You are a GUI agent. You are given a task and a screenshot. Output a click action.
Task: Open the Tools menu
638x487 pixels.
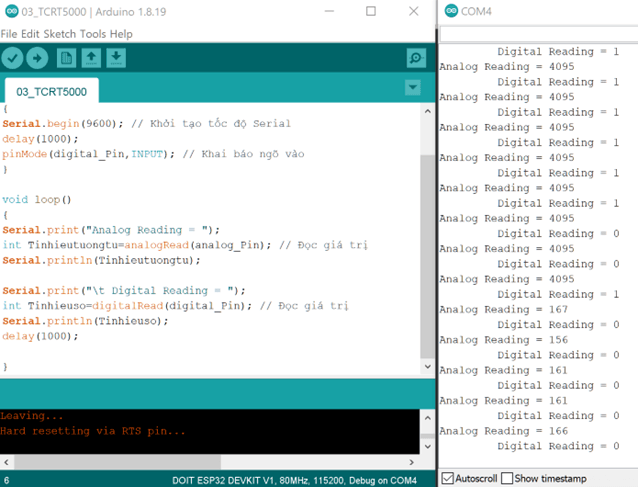click(x=92, y=33)
